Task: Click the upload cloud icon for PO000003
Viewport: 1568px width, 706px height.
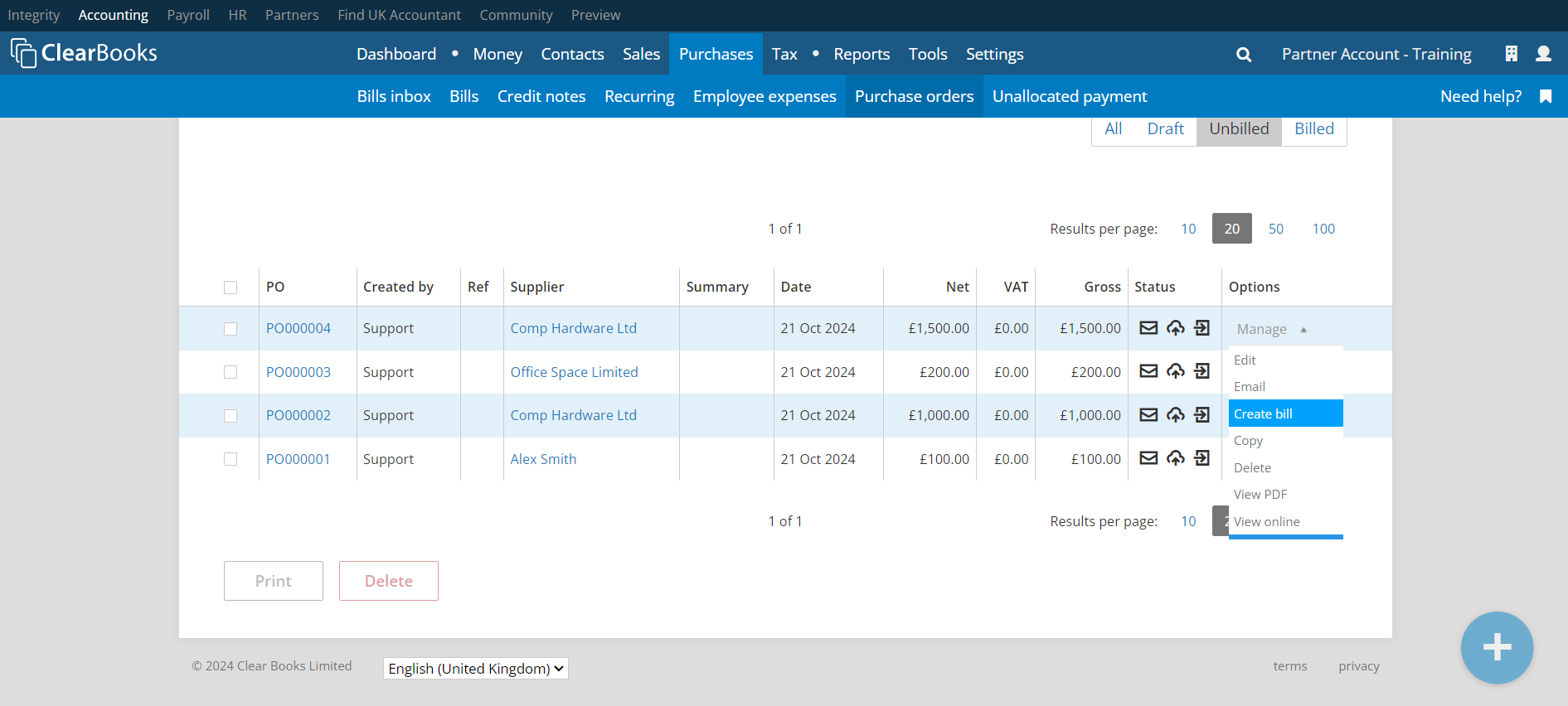Action: click(1176, 371)
